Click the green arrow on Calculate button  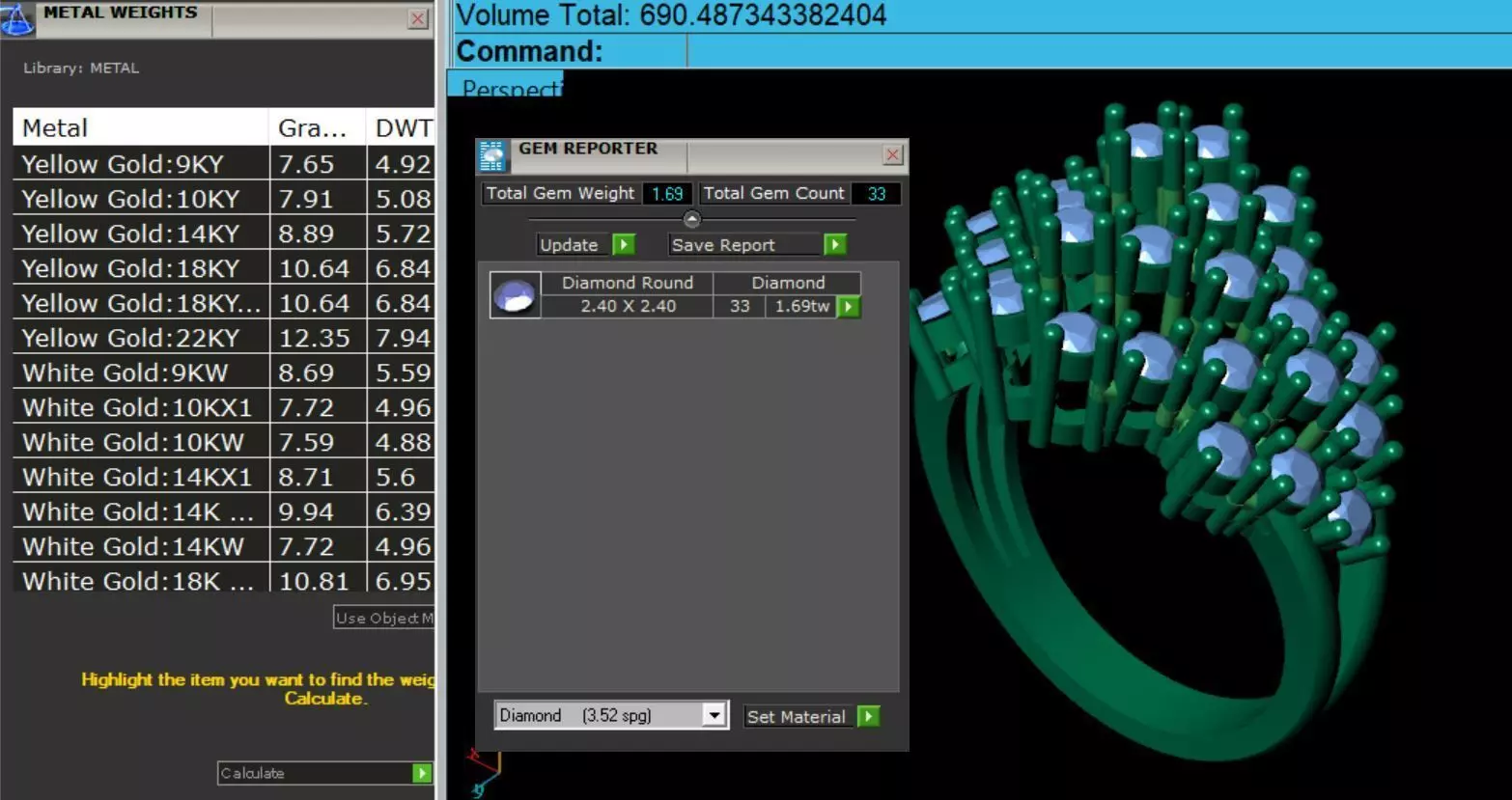coord(422,773)
